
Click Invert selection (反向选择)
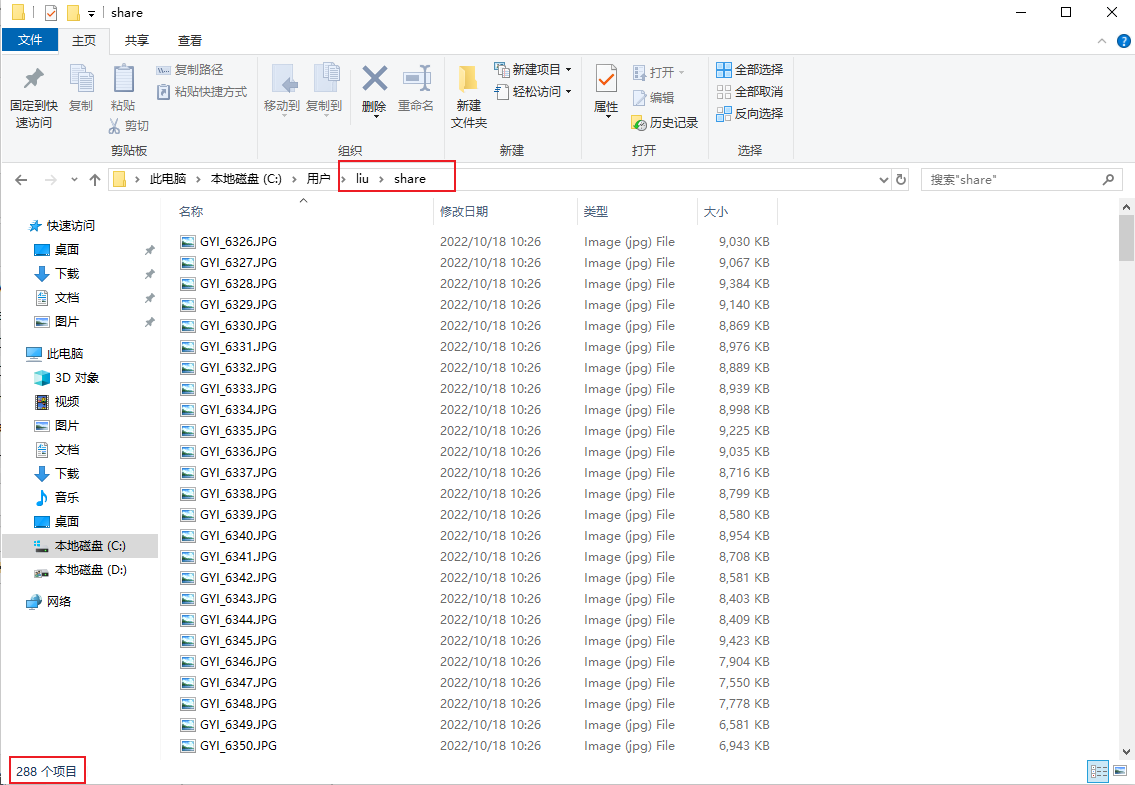pyautogui.click(x=749, y=114)
